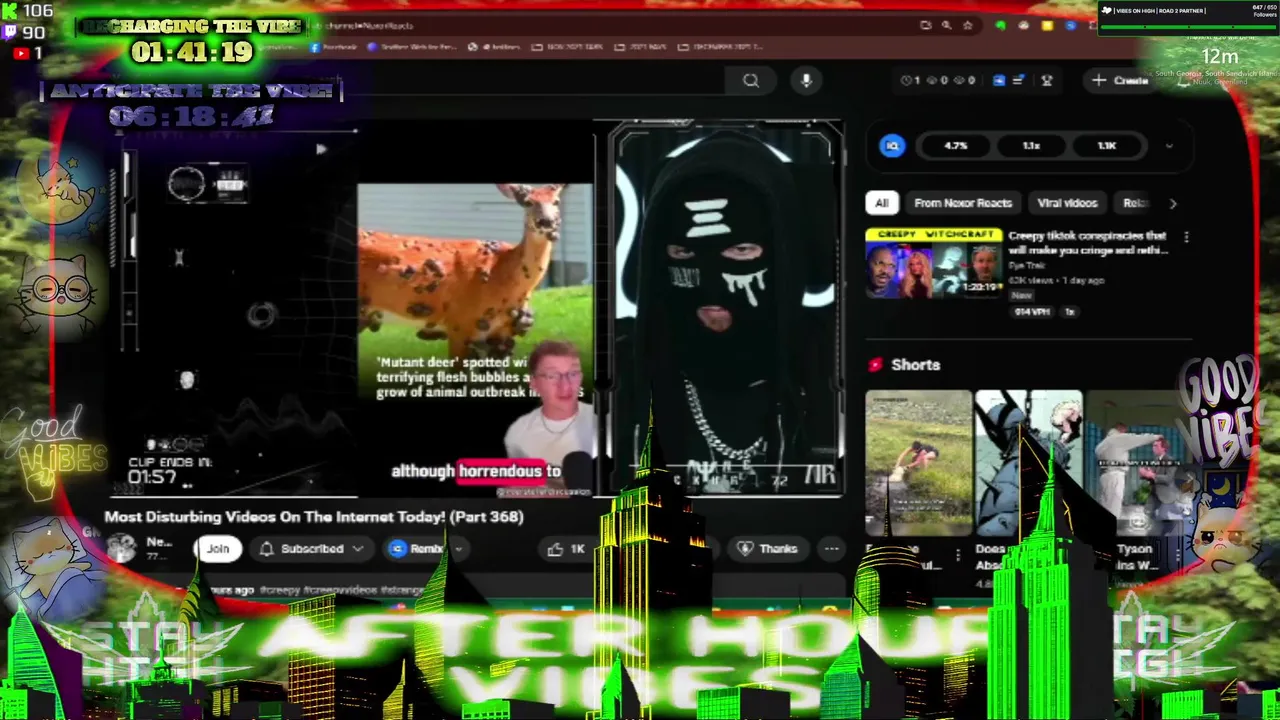Open the Remix dropdown arrow
The height and width of the screenshot is (720, 1280).
[458, 549]
